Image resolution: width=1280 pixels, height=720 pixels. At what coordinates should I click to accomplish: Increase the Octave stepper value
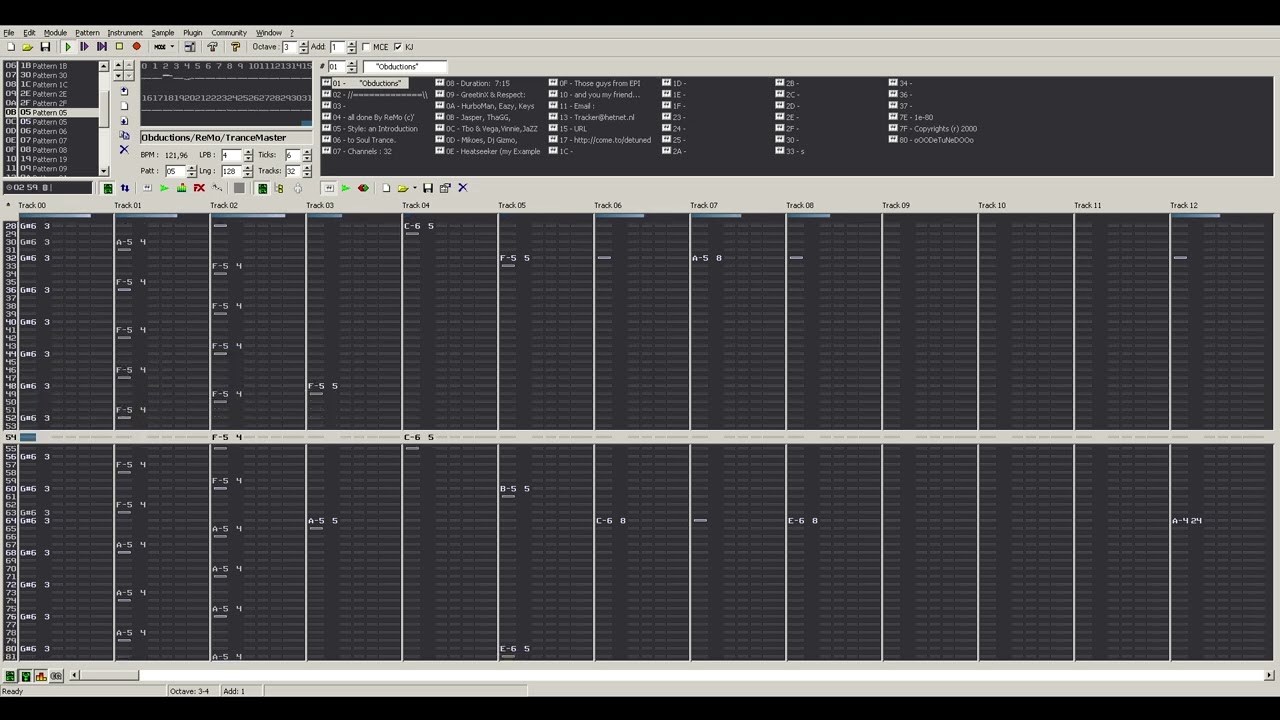pyautogui.click(x=304, y=44)
